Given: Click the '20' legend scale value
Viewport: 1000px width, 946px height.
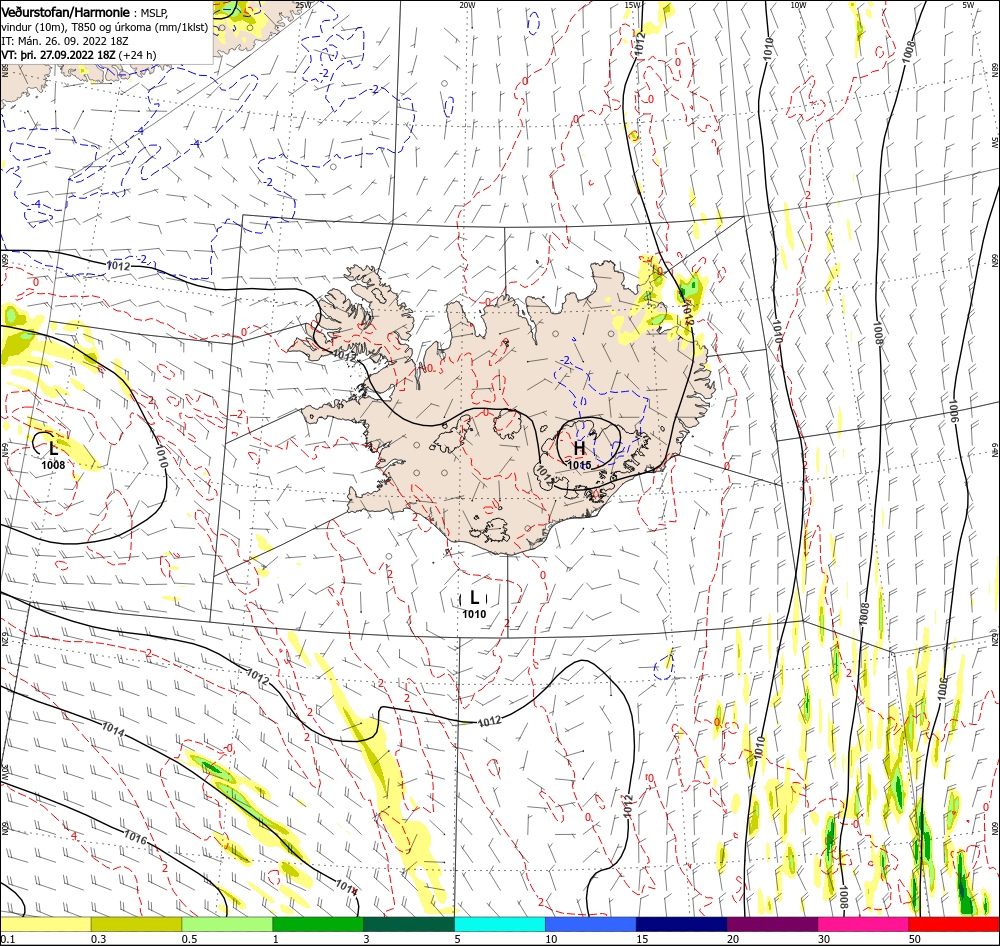Looking at the screenshot, I should [733, 939].
